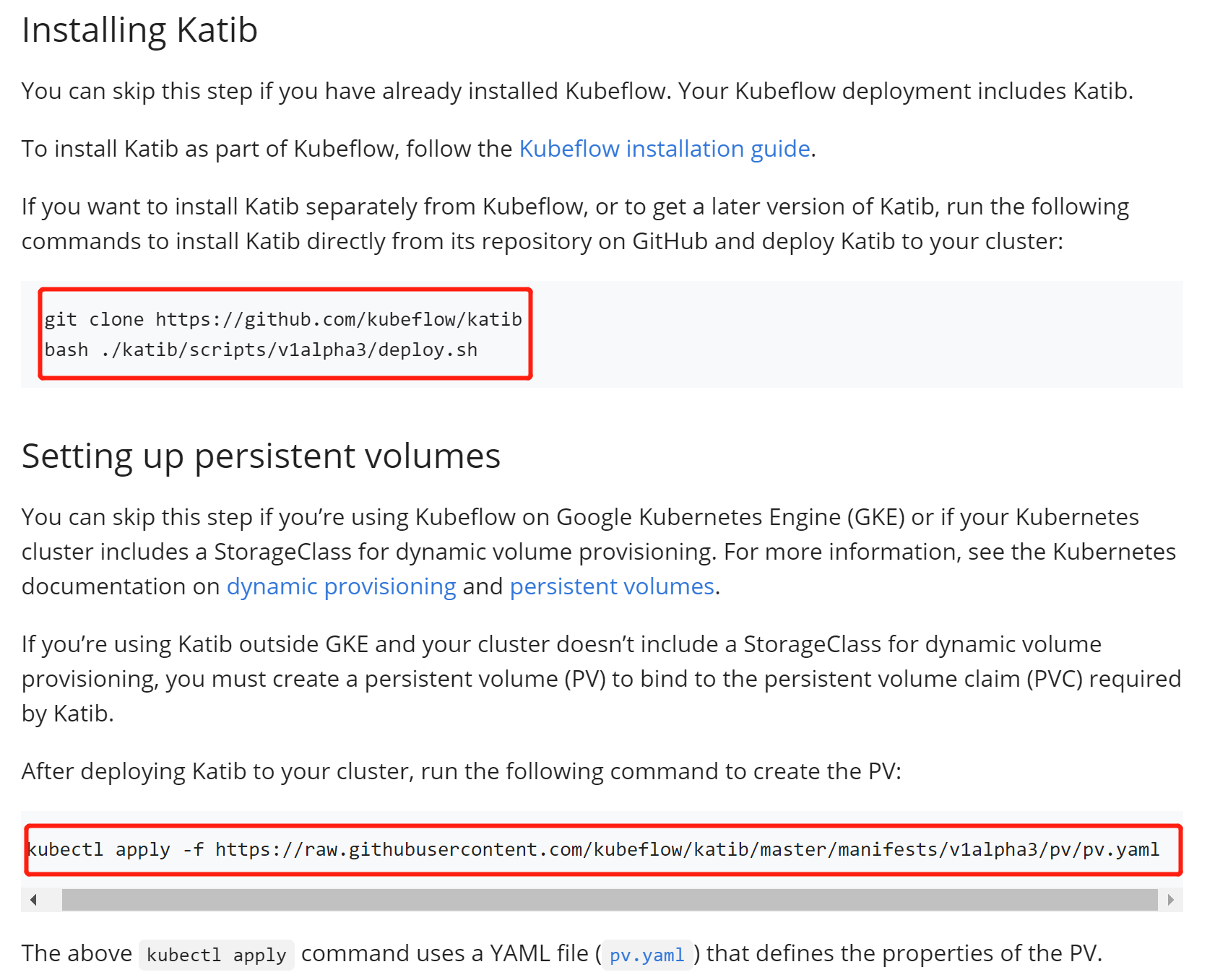Viewport: 1228px width, 980px height.
Task: Open the Kubeflow installation guide link
Action: click(x=665, y=149)
